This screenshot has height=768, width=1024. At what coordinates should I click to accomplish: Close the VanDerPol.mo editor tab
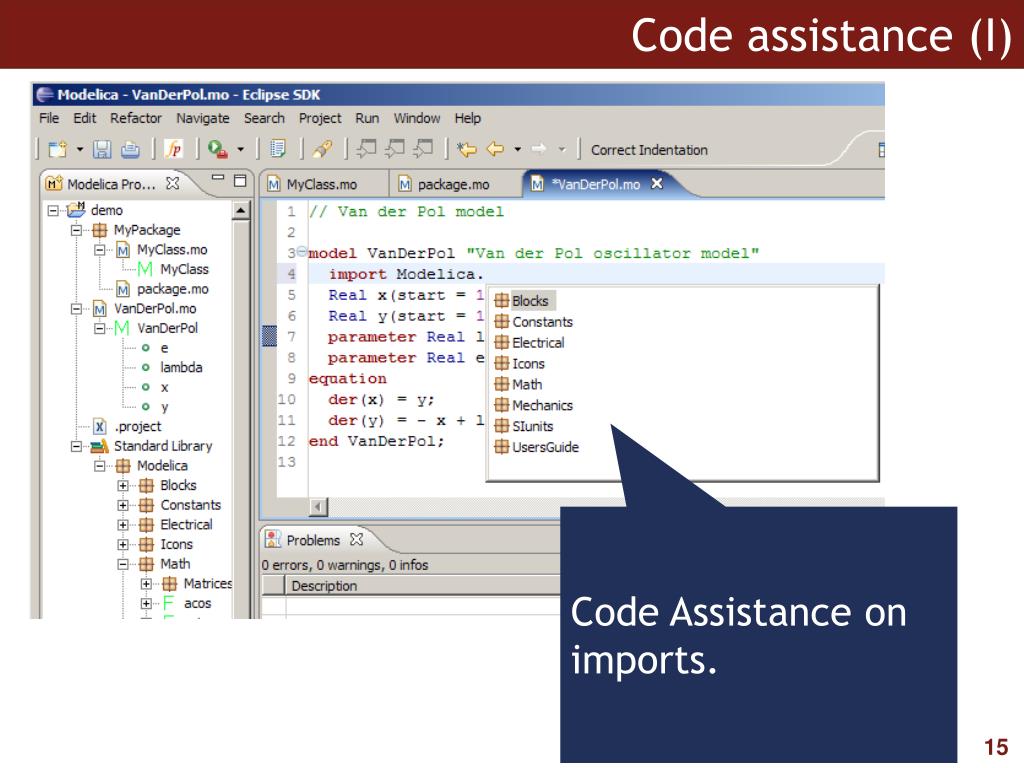coord(657,184)
